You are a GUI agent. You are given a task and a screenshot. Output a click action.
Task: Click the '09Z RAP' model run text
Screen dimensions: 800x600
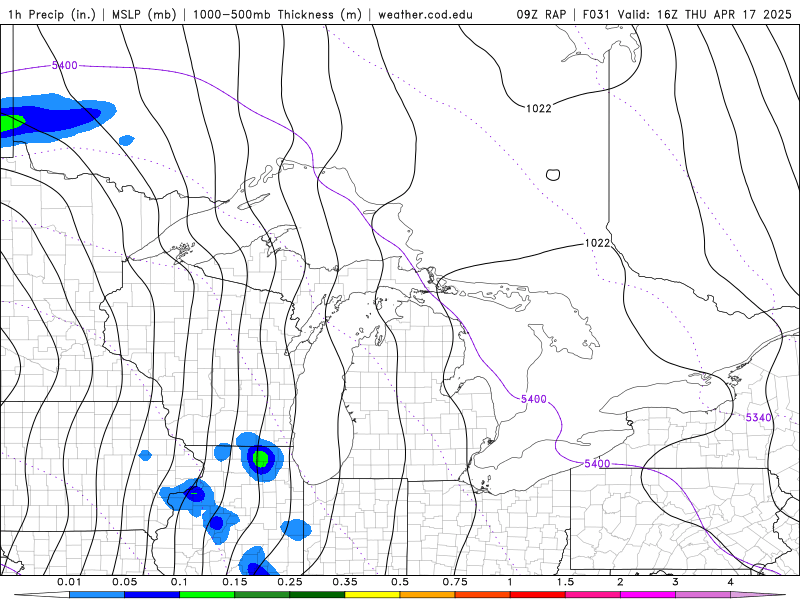[541, 14]
